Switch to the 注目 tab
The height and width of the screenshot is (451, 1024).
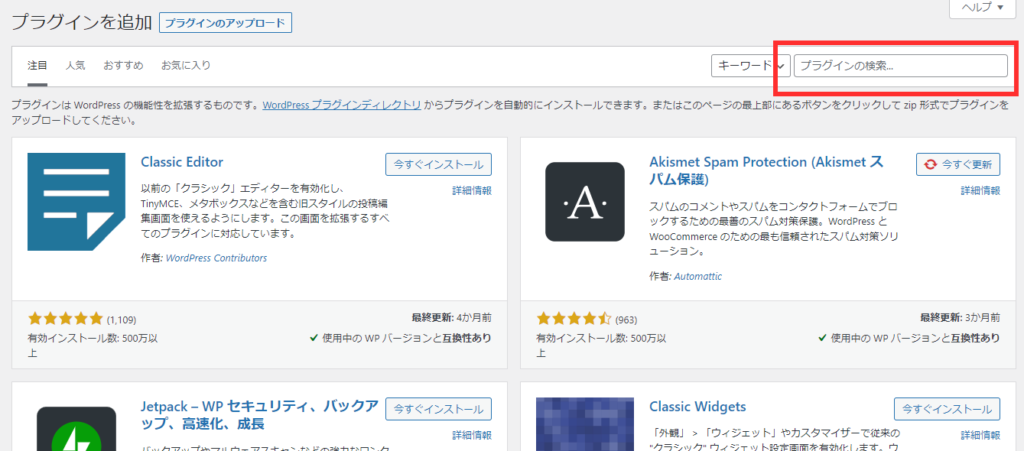[x=37, y=65]
